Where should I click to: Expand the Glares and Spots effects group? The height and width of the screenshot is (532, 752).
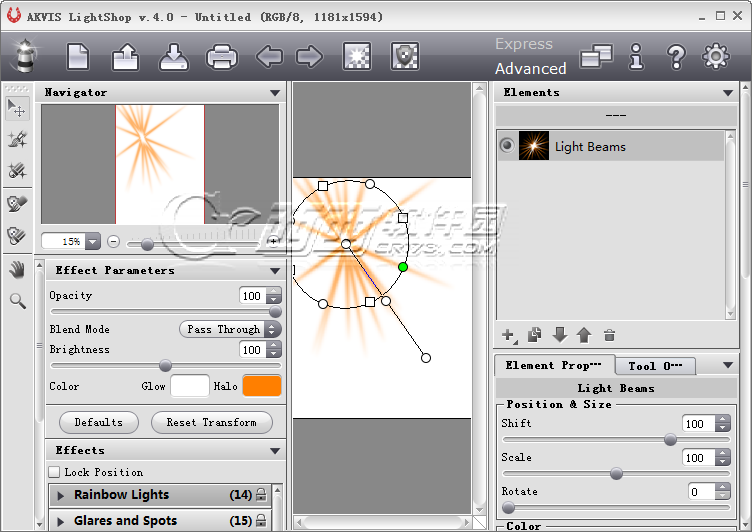(61, 521)
